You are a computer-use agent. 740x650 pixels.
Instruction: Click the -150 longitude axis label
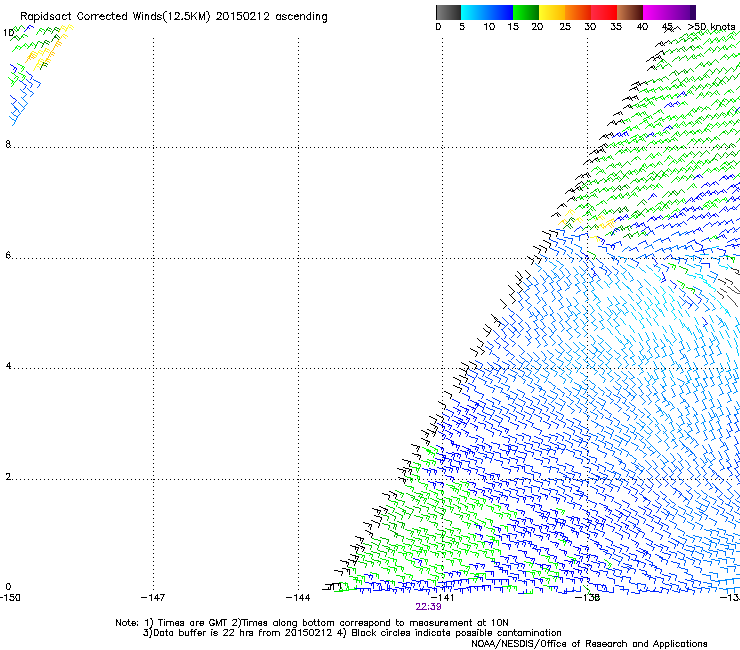coord(10,598)
